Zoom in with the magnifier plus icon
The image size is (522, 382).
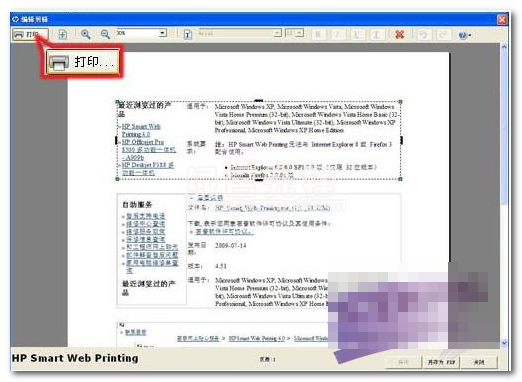tap(85, 34)
